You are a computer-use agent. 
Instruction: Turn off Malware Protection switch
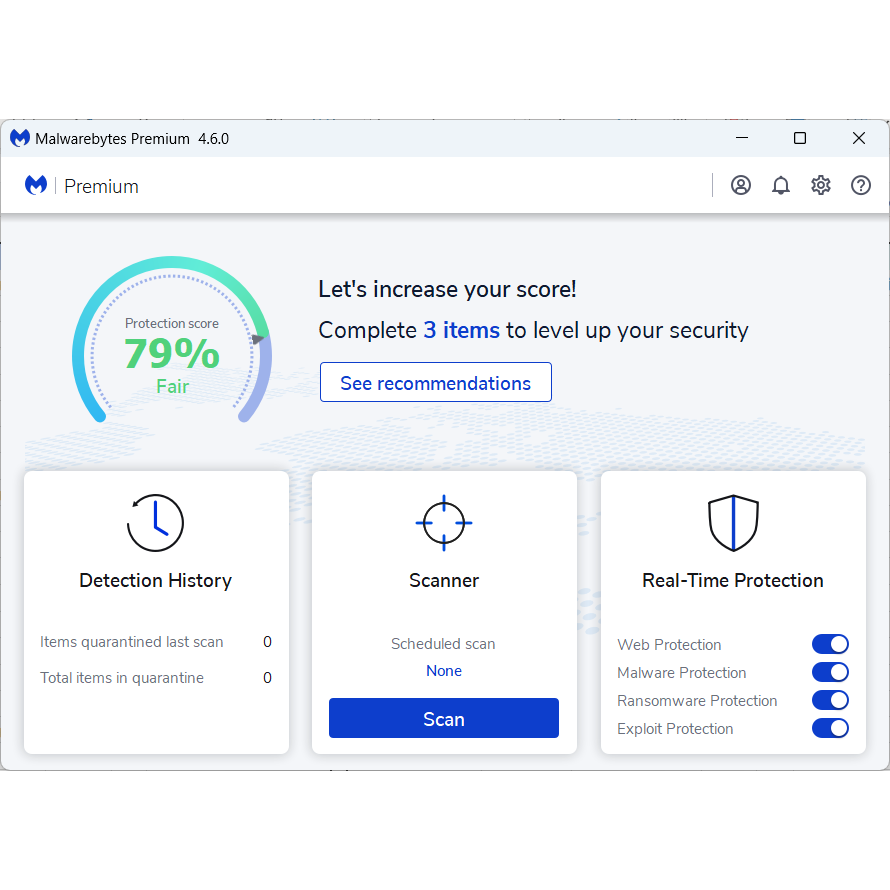click(830, 672)
